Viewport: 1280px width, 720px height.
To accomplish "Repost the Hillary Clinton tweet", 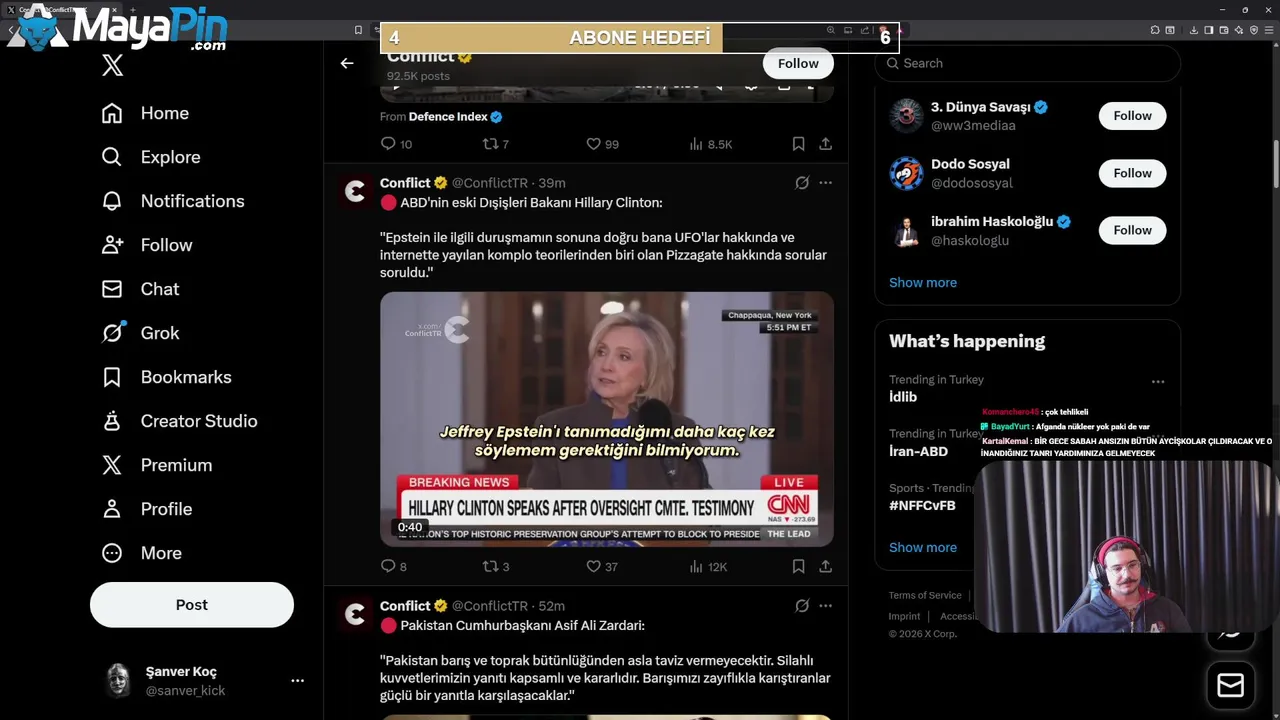I will [x=490, y=566].
